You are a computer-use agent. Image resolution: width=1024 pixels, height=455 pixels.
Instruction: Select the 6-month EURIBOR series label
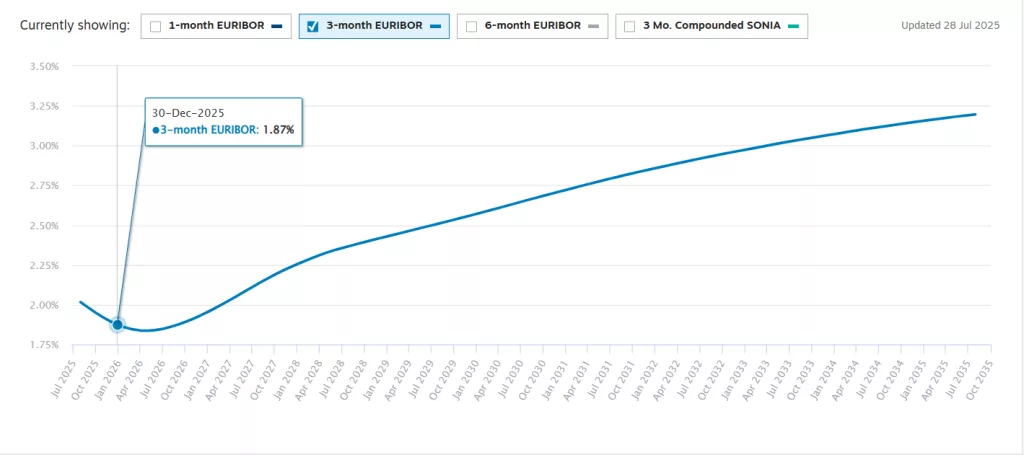coord(530,27)
